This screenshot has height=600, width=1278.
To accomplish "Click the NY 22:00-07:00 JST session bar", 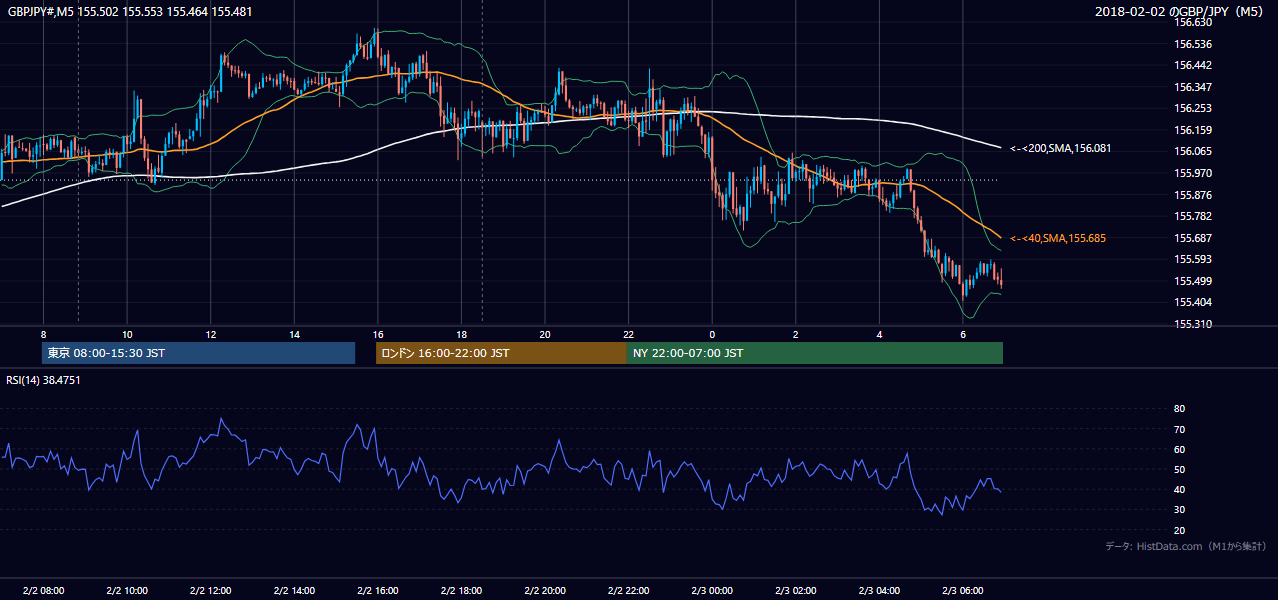I will [814, 353].
